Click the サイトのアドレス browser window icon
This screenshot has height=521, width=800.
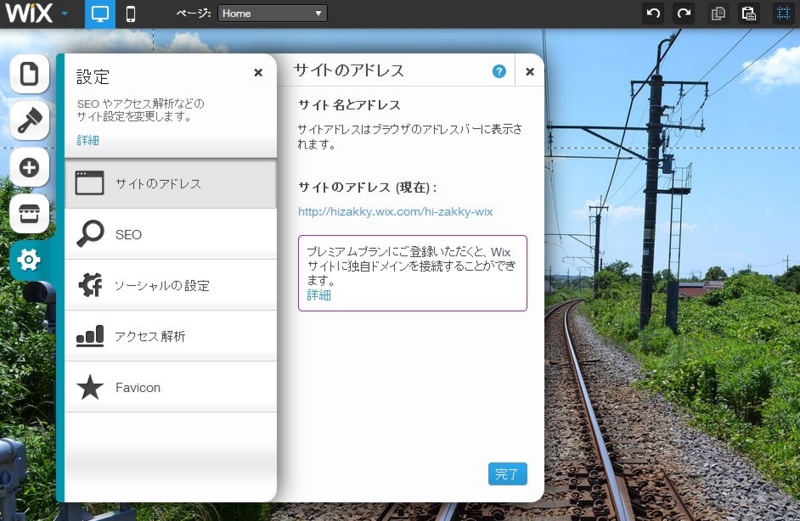click(90, 183)
